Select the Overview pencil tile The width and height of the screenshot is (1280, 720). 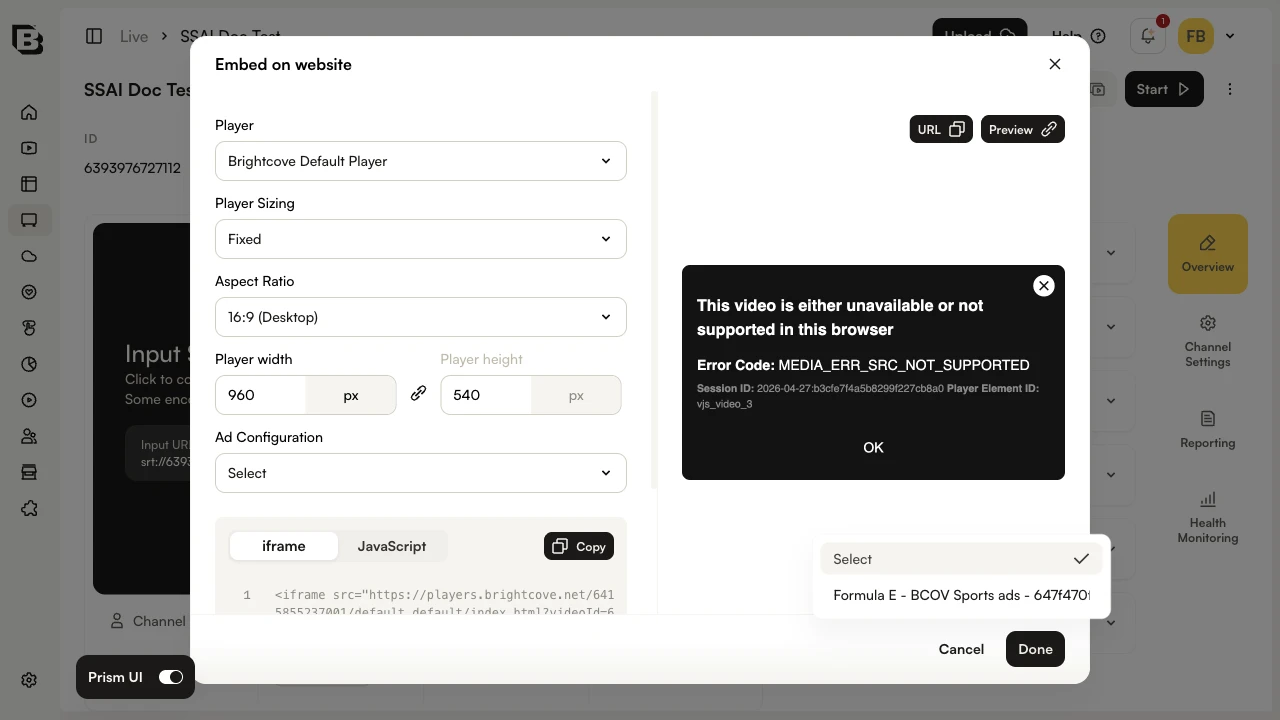(x=1208, y=254)
